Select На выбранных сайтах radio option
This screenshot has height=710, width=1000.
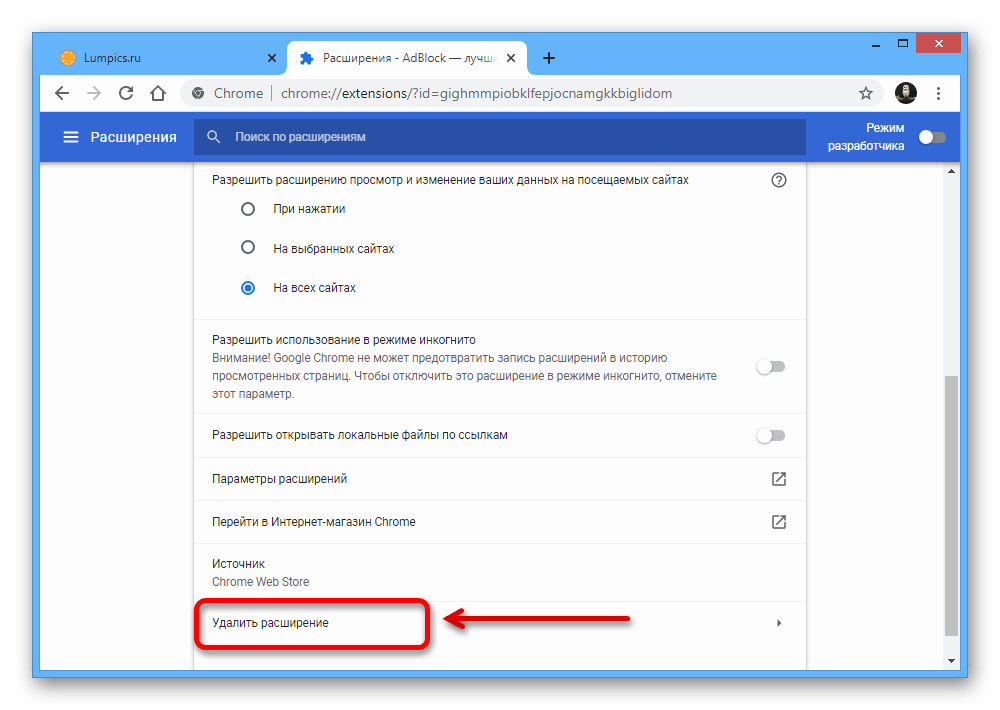[x=247, y=248]
